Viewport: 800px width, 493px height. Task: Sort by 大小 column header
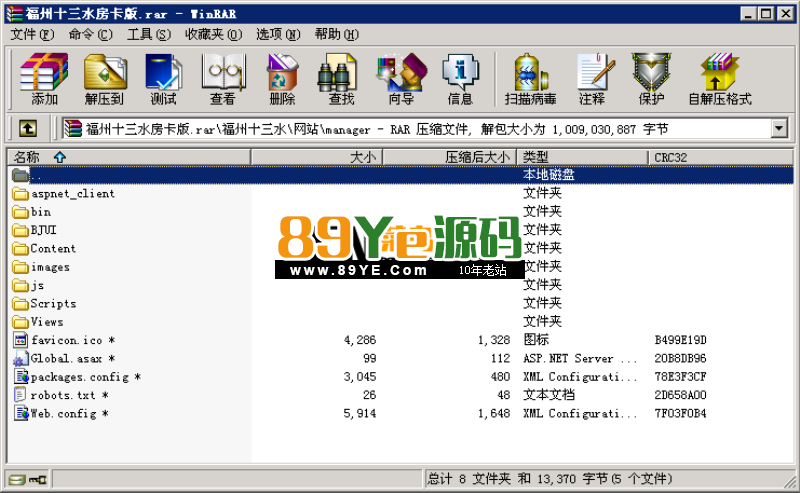click(317, 157)
